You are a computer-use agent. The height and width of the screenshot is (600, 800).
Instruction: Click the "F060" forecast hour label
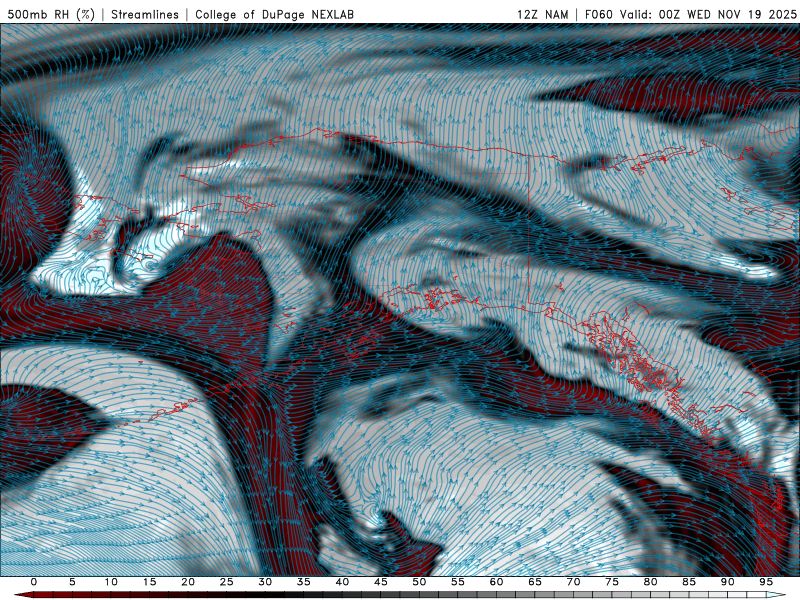[x=598, y=14]
